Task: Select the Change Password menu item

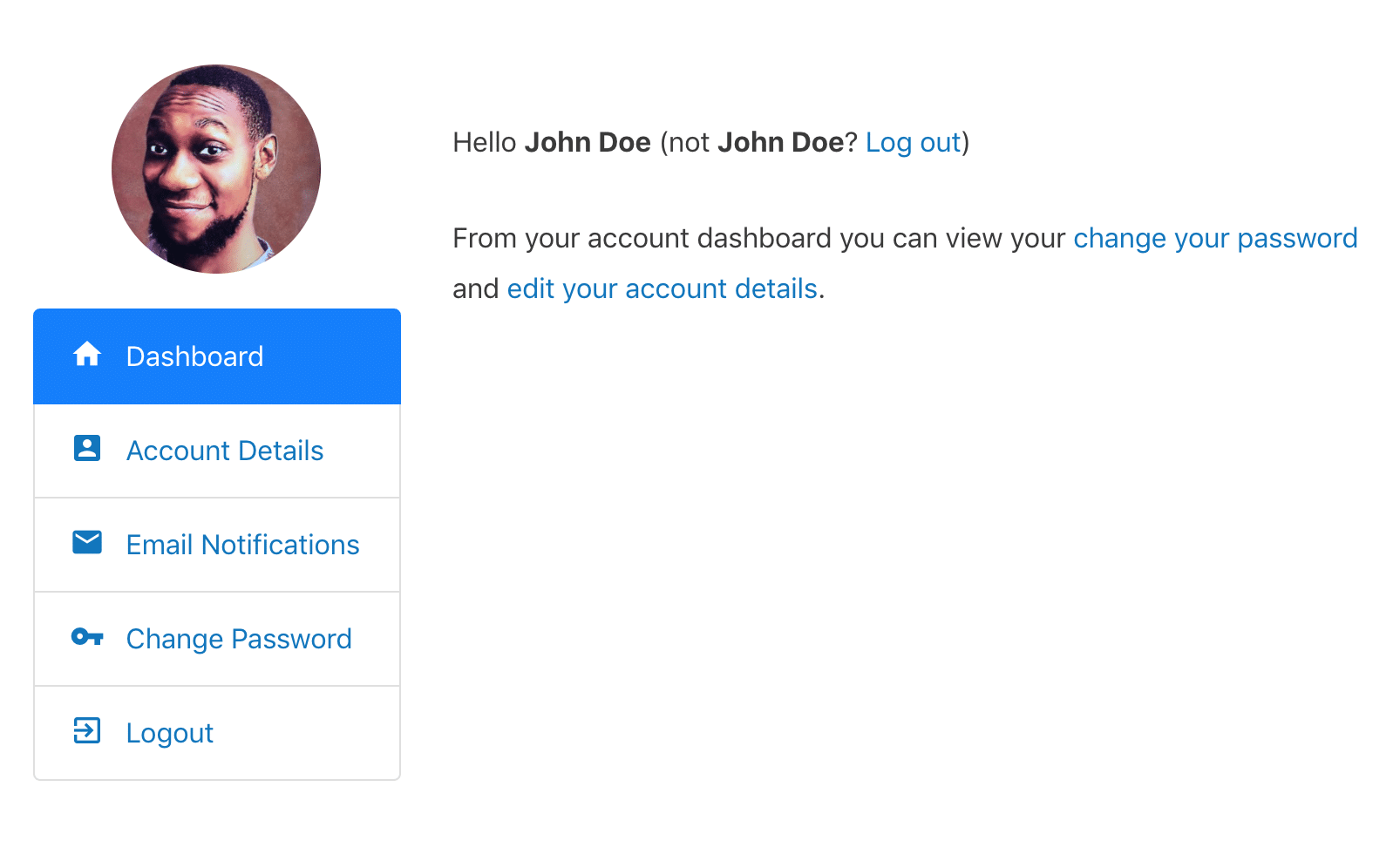Action: 217,639
